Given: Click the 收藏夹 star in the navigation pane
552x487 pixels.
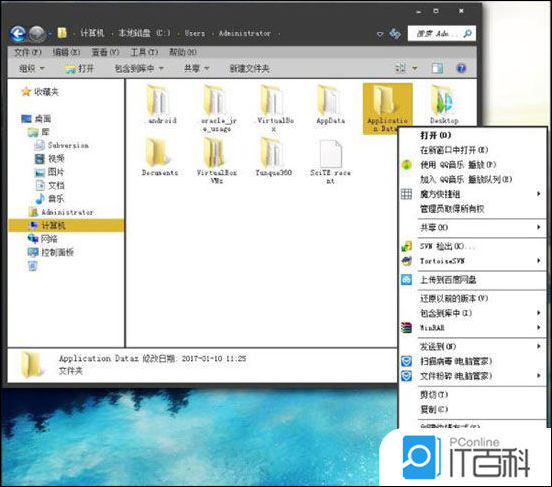Looking at the screenshot, I should pyautogui.click(x=26, y=92).
